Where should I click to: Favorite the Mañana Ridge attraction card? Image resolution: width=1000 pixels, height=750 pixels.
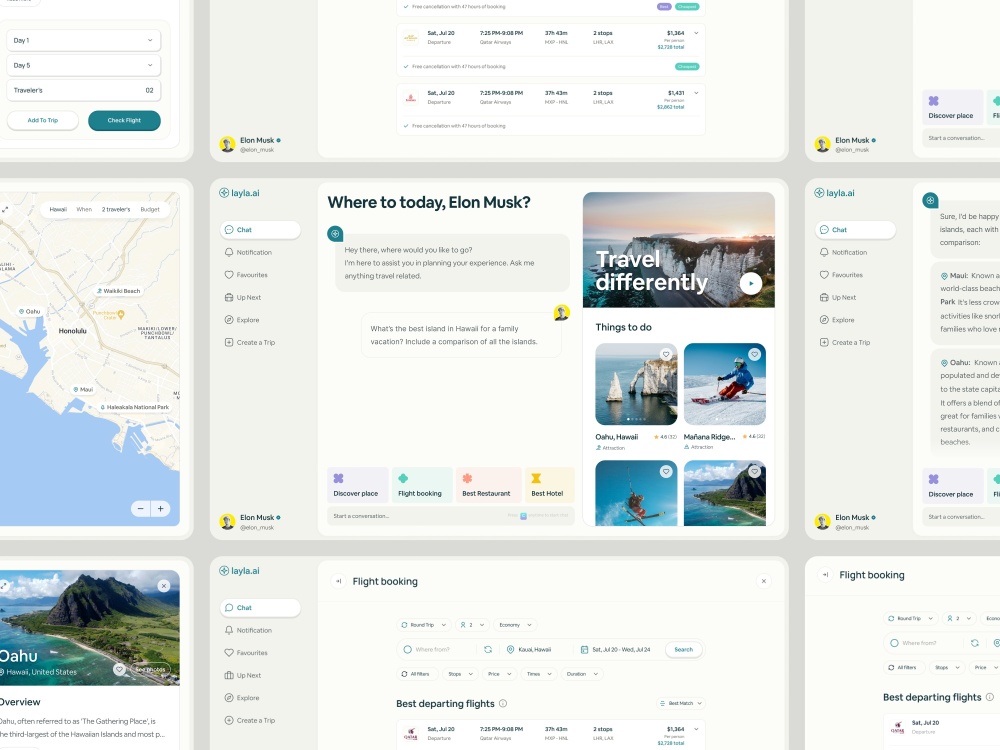[x=754, y=354]
